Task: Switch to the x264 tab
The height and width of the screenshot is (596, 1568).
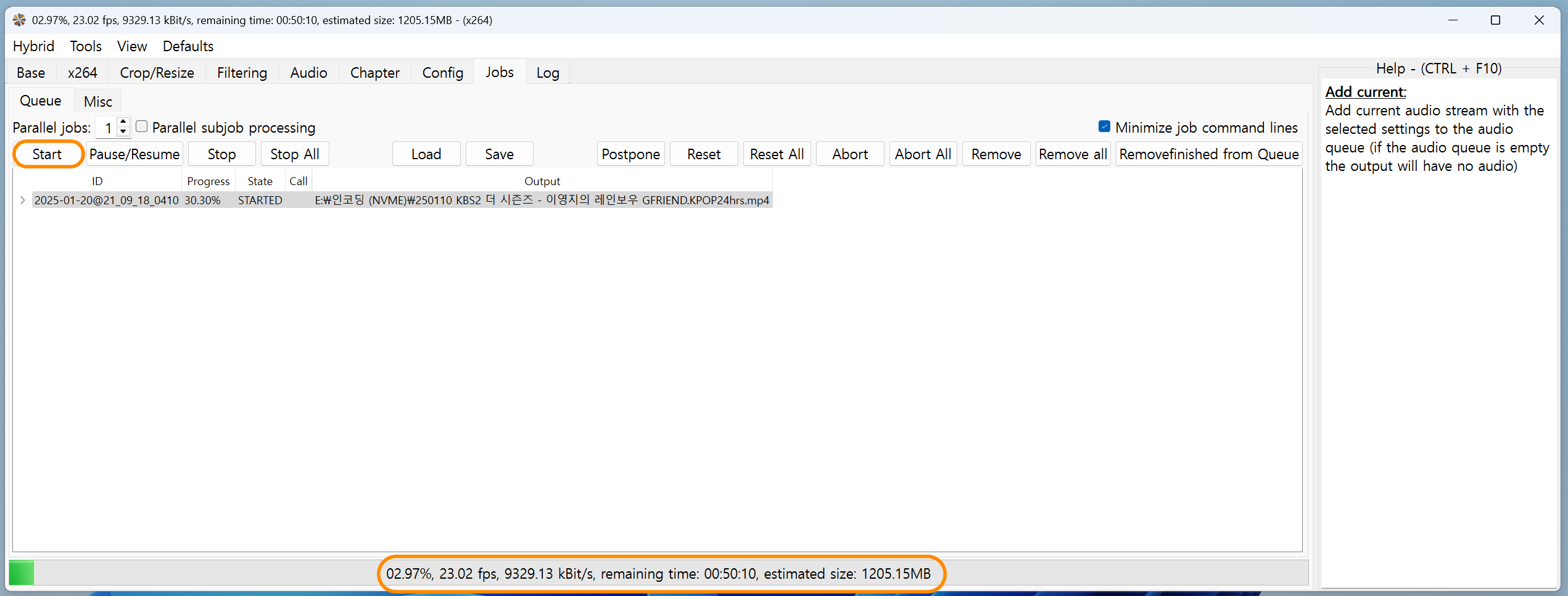Action: 82,73
